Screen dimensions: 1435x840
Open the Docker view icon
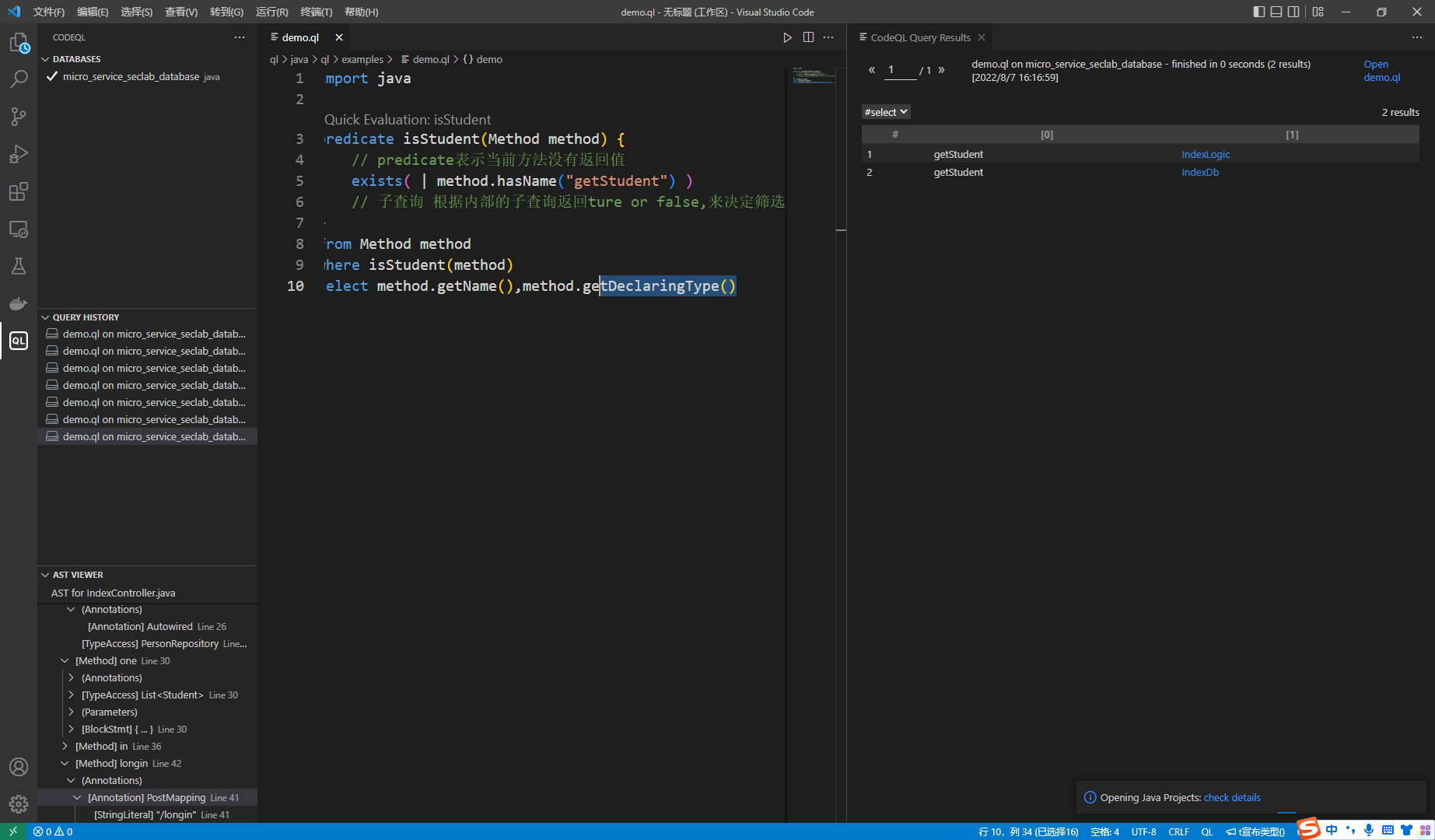pyautogui.click(x=19, y=303)
